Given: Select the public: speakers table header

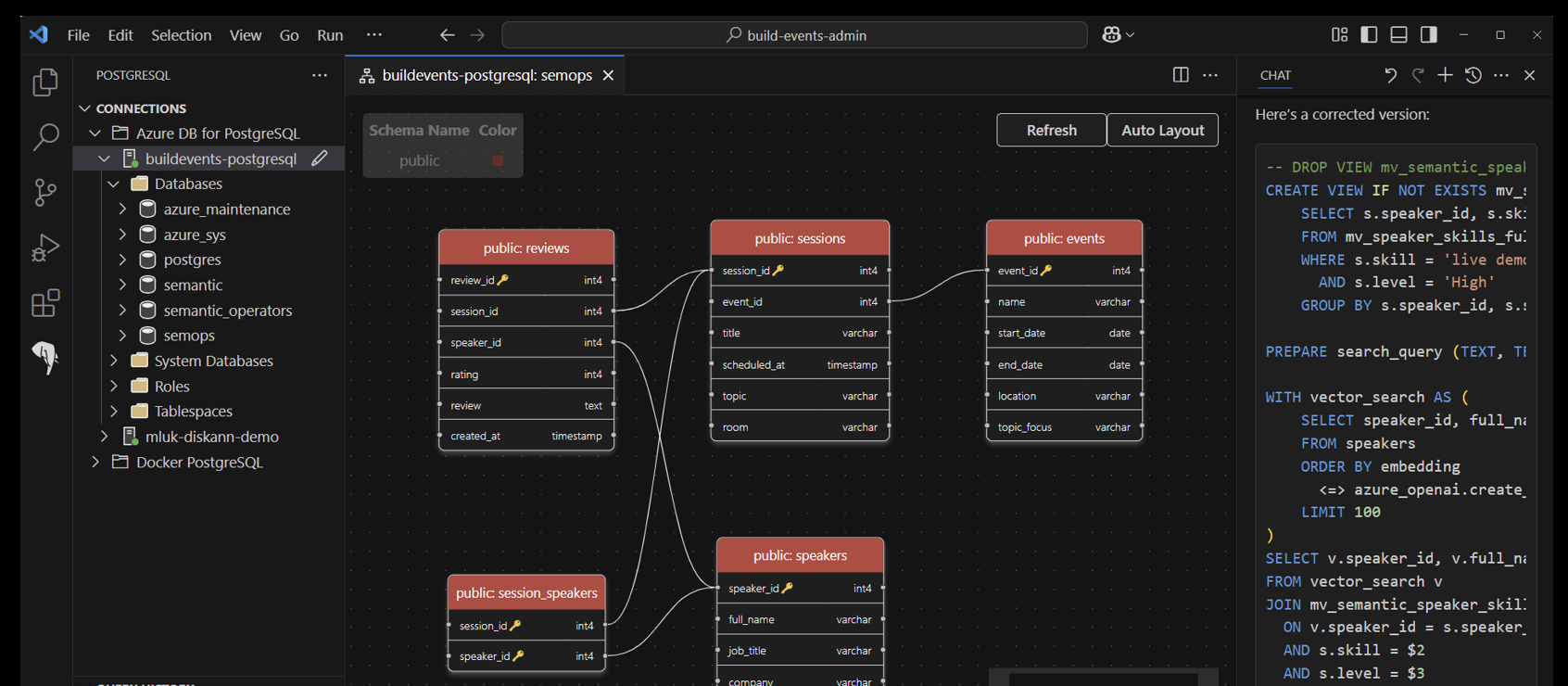Looking at the screenshot, I should pyautogui.click(x=800, y=555).
